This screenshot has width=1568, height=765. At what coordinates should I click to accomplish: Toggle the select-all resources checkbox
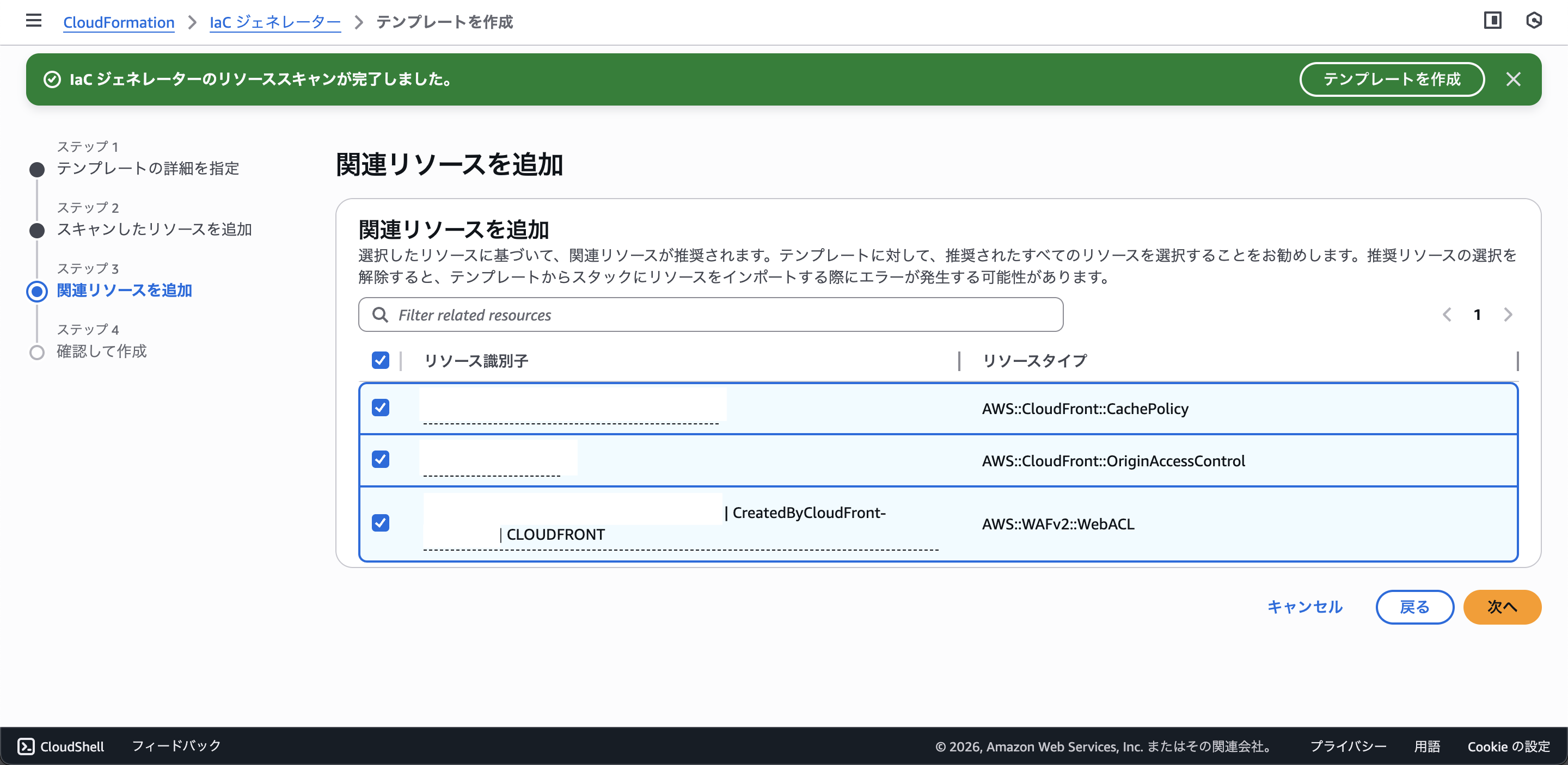tap(381, 361)
